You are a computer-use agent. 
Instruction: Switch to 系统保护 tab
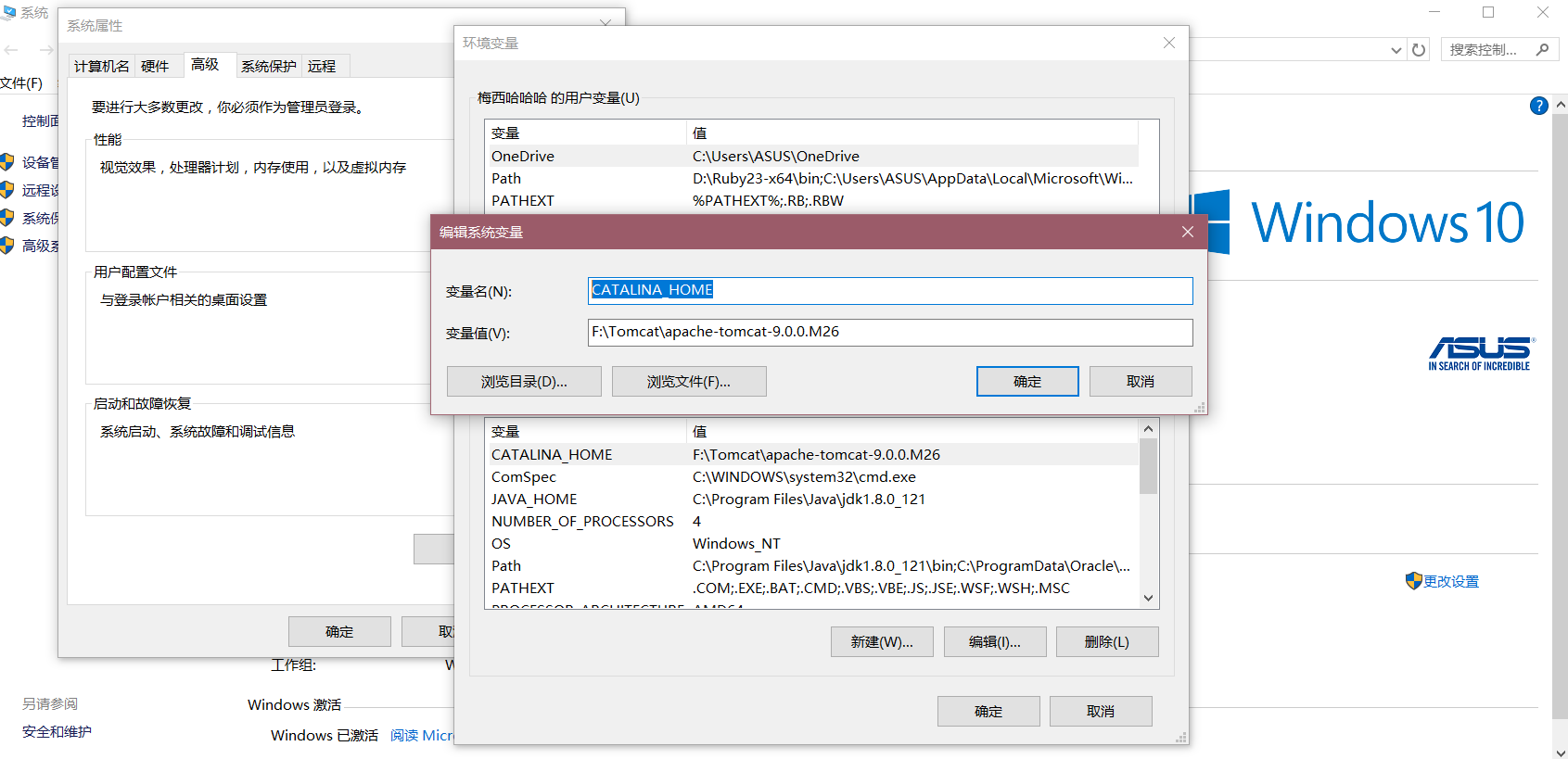tap(269, 66)
